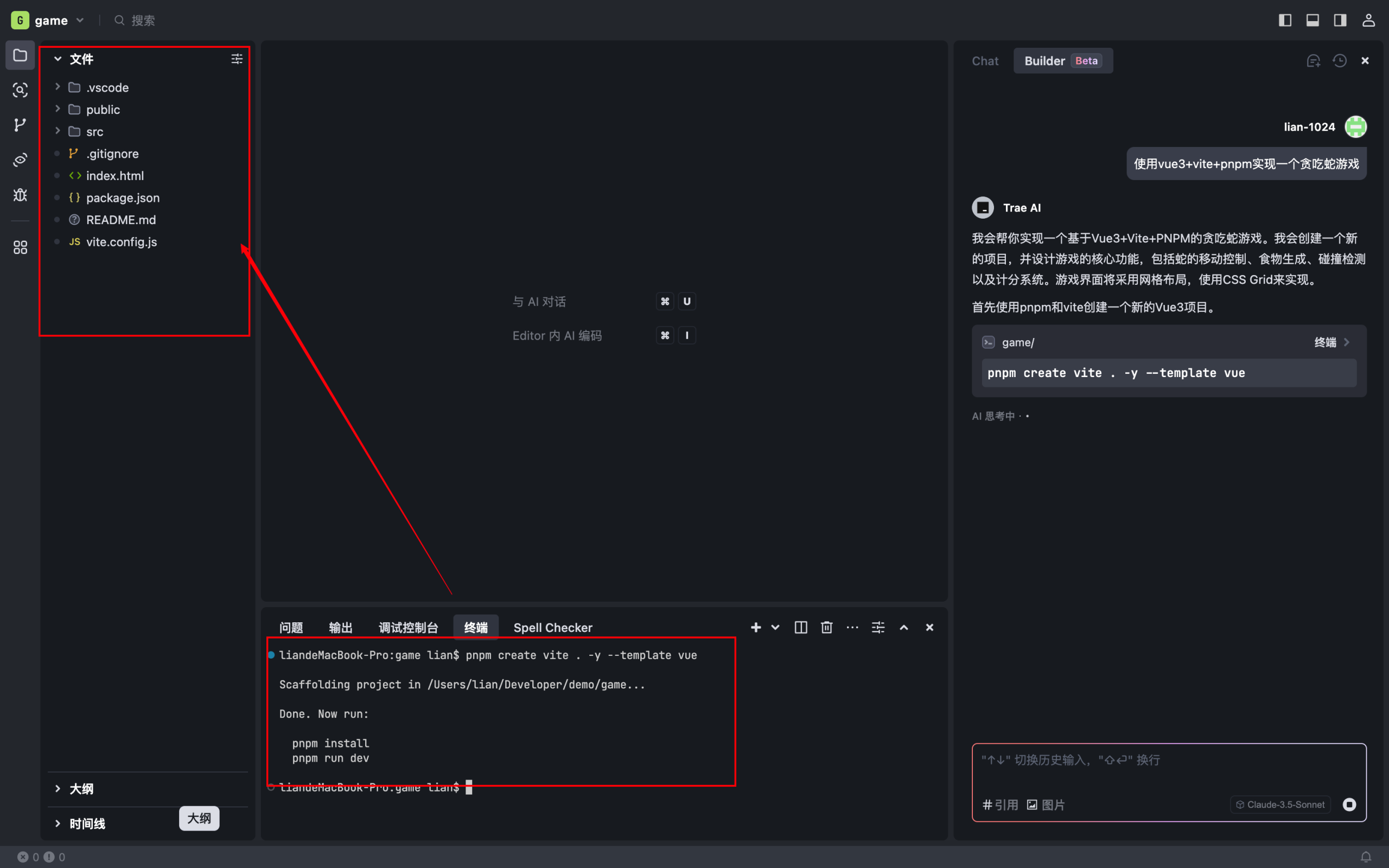This screenshot has height=868, width=1389.
Task: Click the user account icon top right
Action: coord(1368,20)
